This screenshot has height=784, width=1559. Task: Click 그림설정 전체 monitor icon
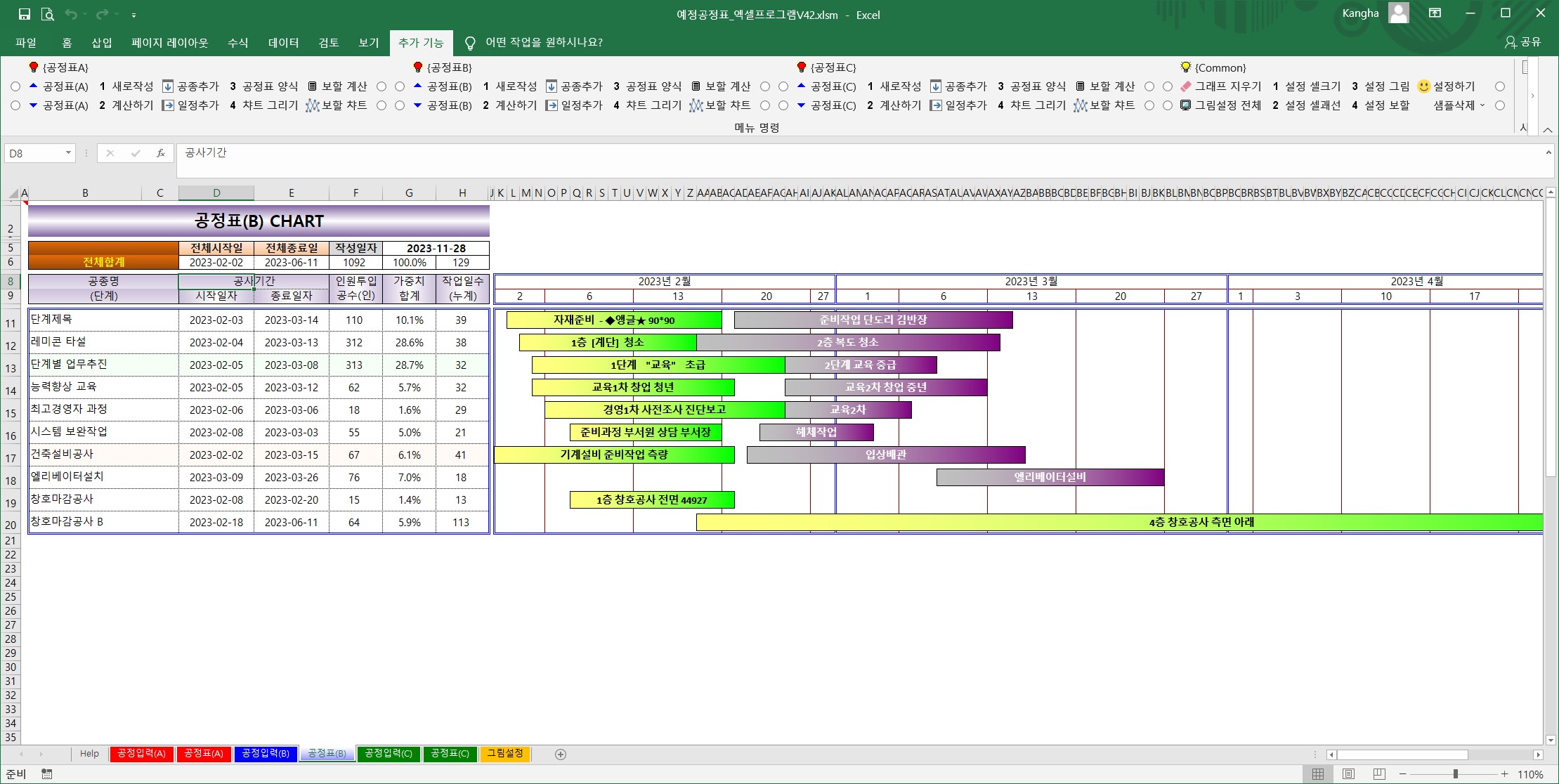[1186, 105]
